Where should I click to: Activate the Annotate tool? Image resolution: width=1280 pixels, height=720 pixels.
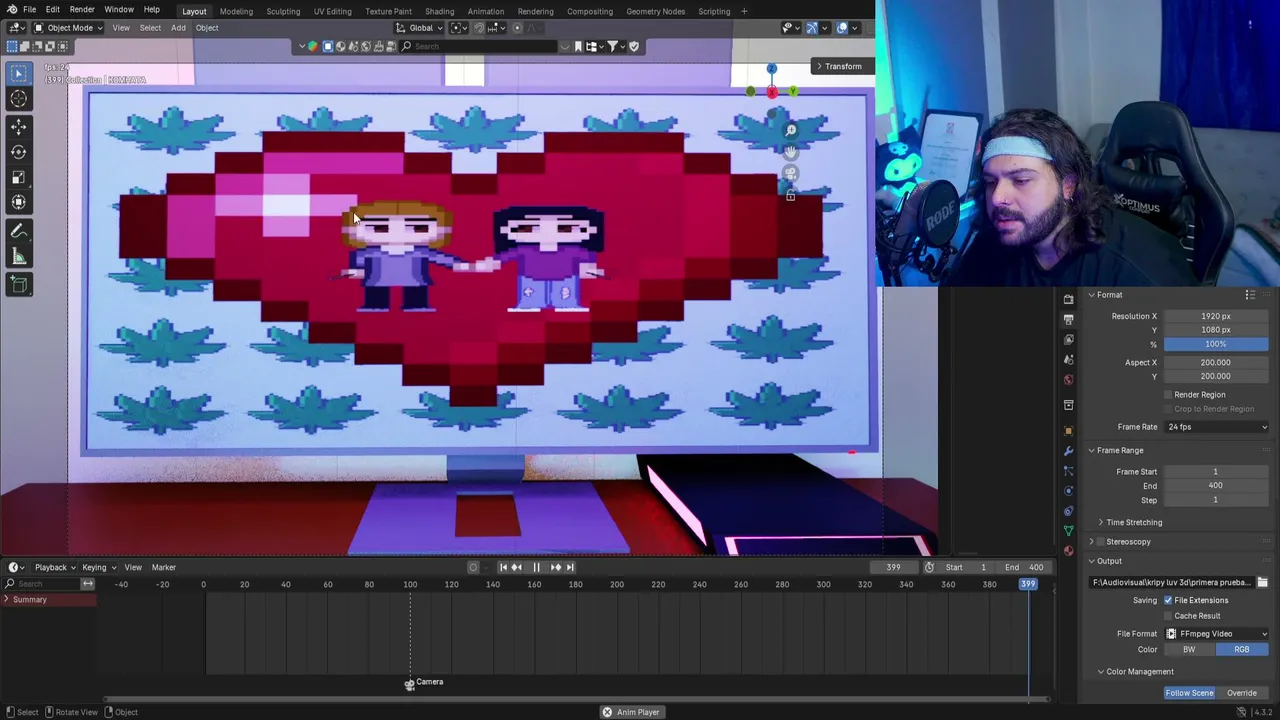coord(18,231)
